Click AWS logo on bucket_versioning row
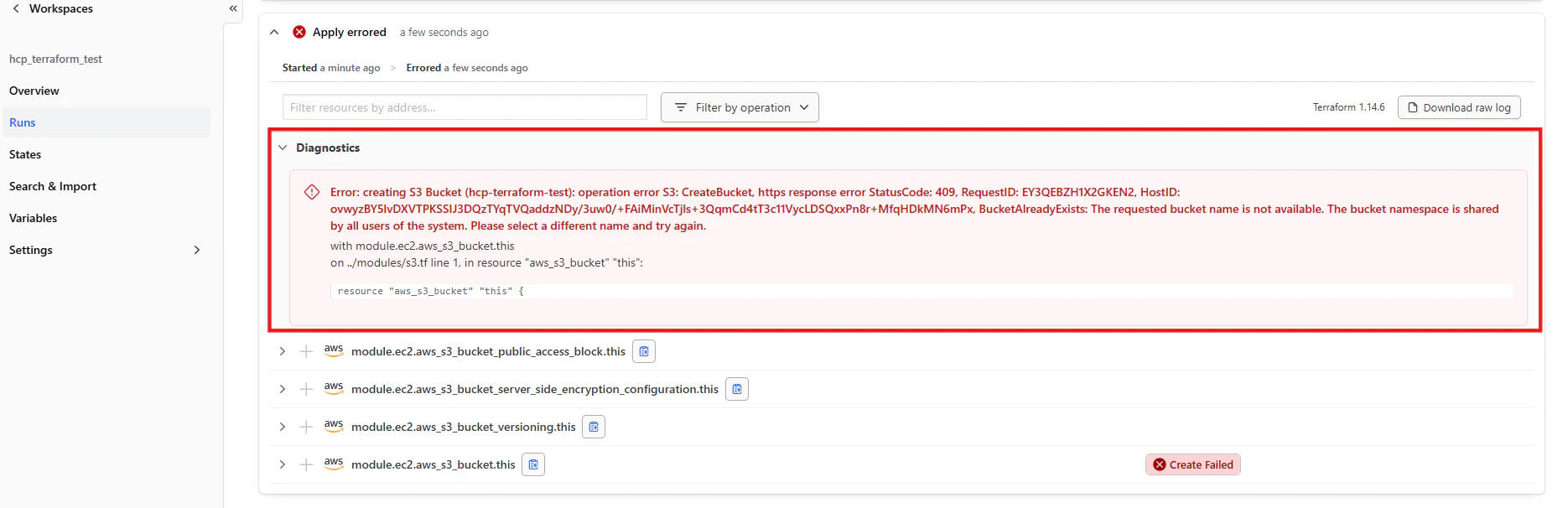1568x508 pixels. [x=334, y=426]
